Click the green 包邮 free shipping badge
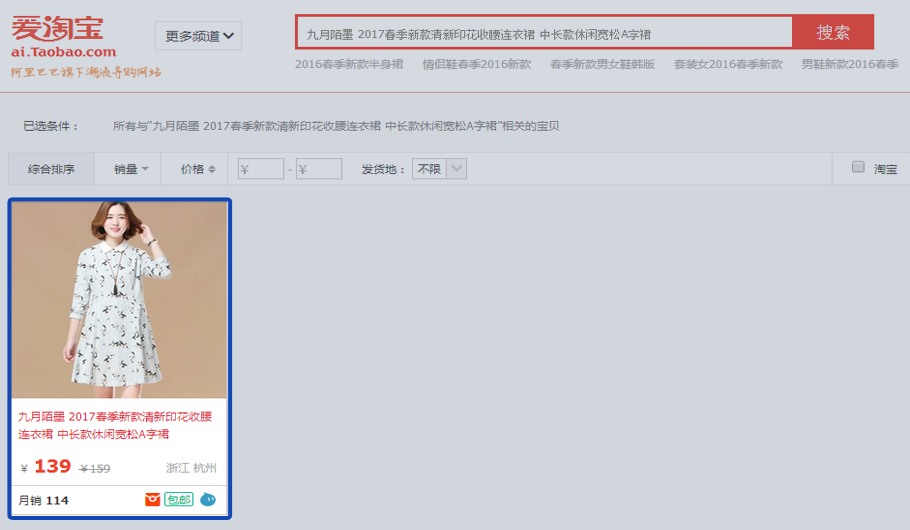This screenshot has width=910, height=530. (179, 500)
